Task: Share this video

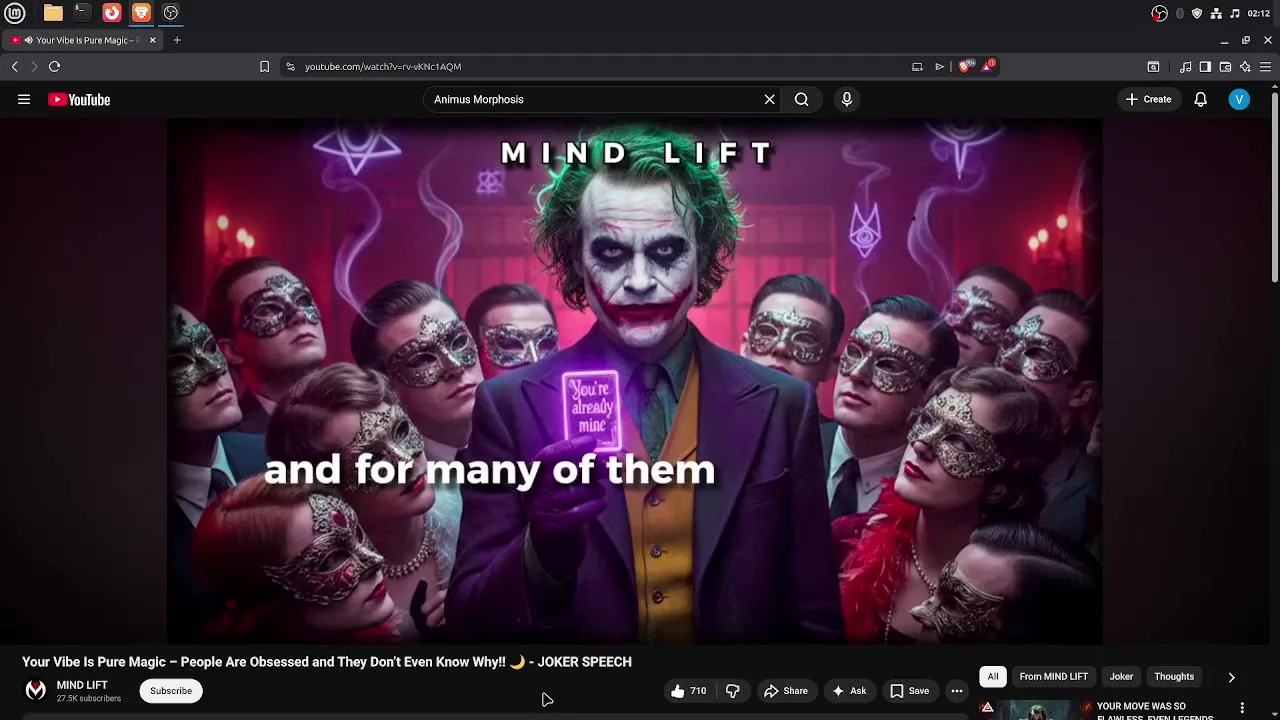Action: click(785, 691)
